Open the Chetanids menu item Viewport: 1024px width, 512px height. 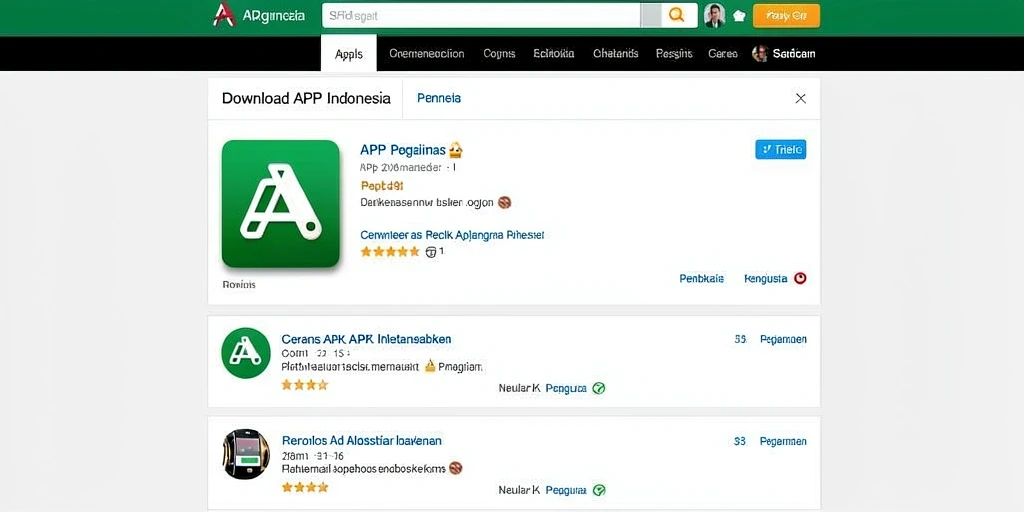(615, 54)
